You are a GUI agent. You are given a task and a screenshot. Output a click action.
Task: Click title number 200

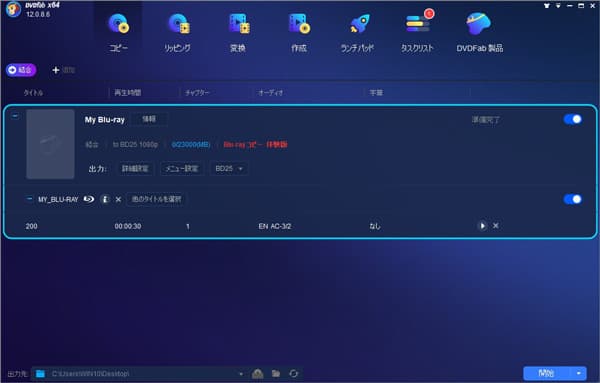31,227
